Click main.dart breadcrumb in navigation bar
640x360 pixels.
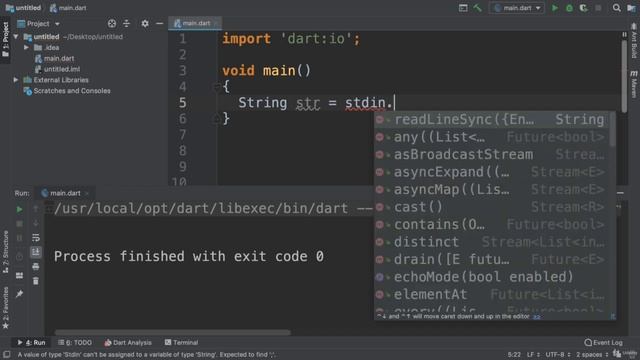pyautogui.click(x=68, y=8)
